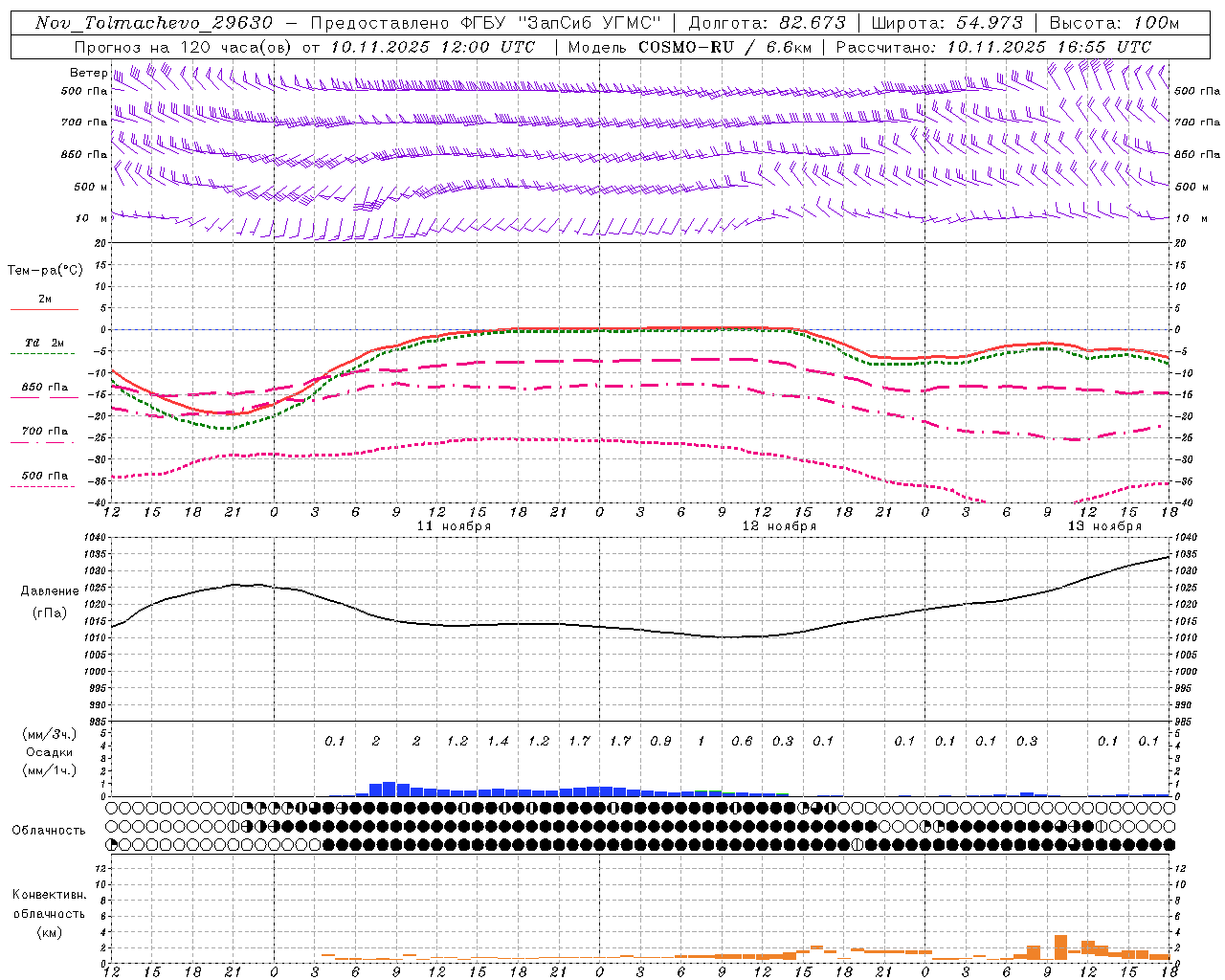The width and height of the screenshot is (1225, 980).
Task: Click the Долгота: 82.673 header field
Action: [x=768, y=23]
